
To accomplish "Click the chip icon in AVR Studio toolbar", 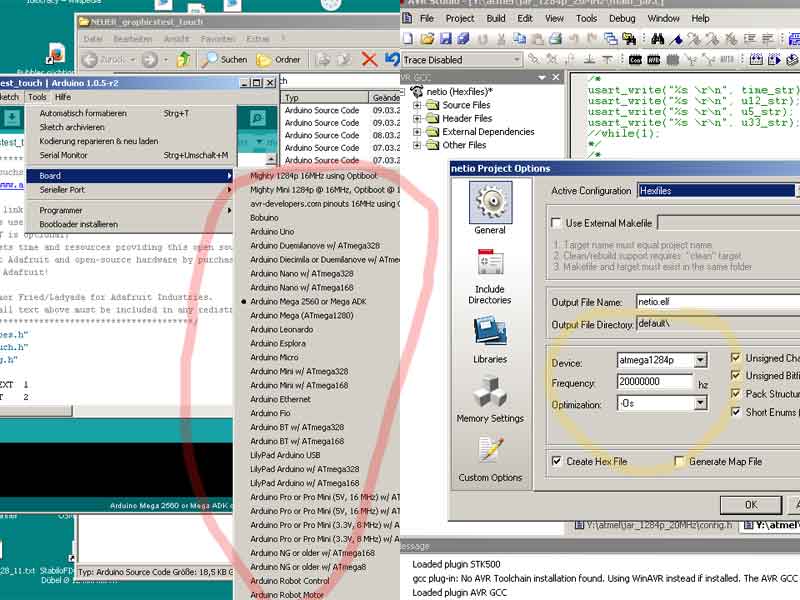I will [673, 60].
